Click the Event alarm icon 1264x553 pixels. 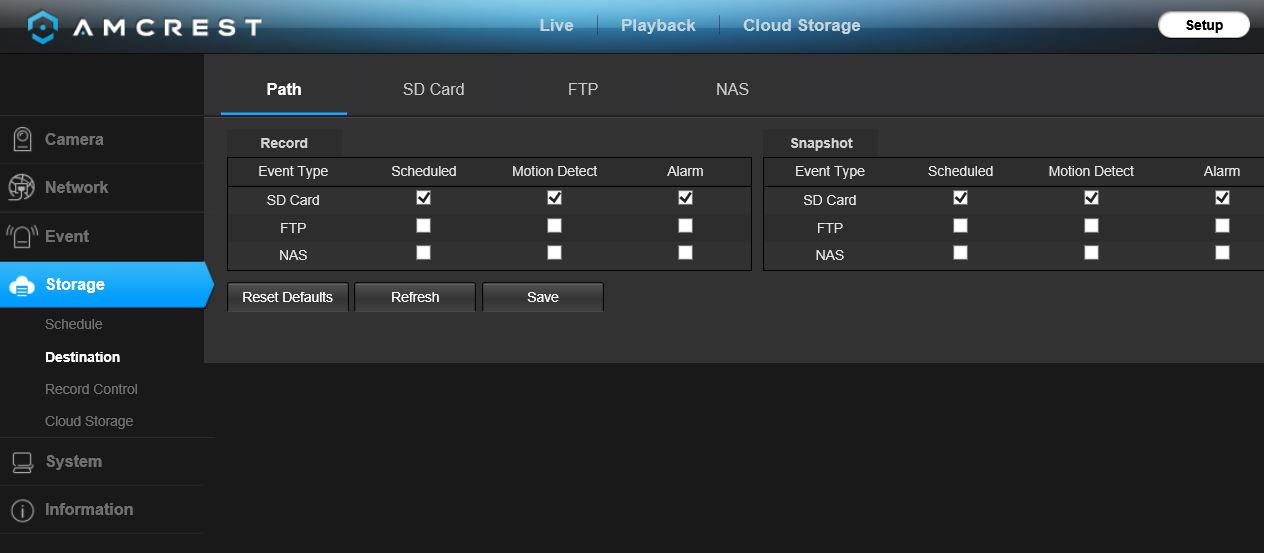(x=22, y=236)
